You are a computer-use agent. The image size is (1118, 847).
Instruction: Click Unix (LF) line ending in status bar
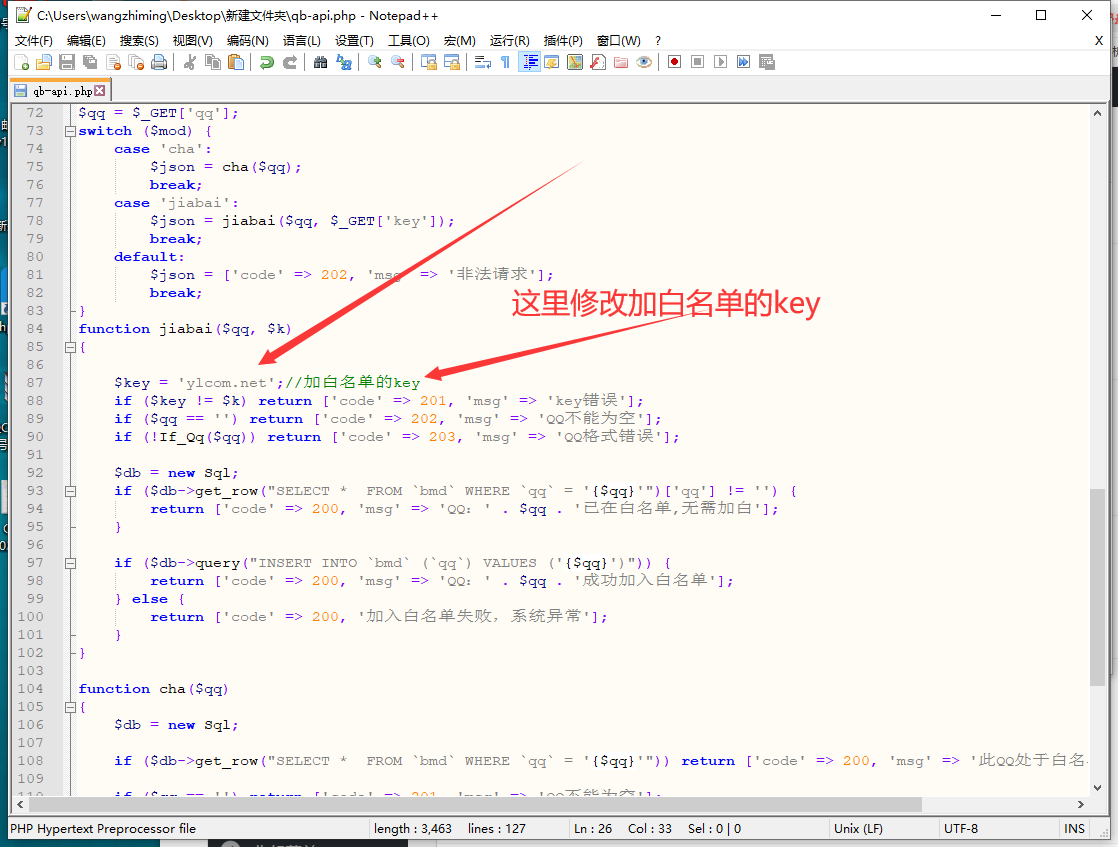(x=858, y=828)
